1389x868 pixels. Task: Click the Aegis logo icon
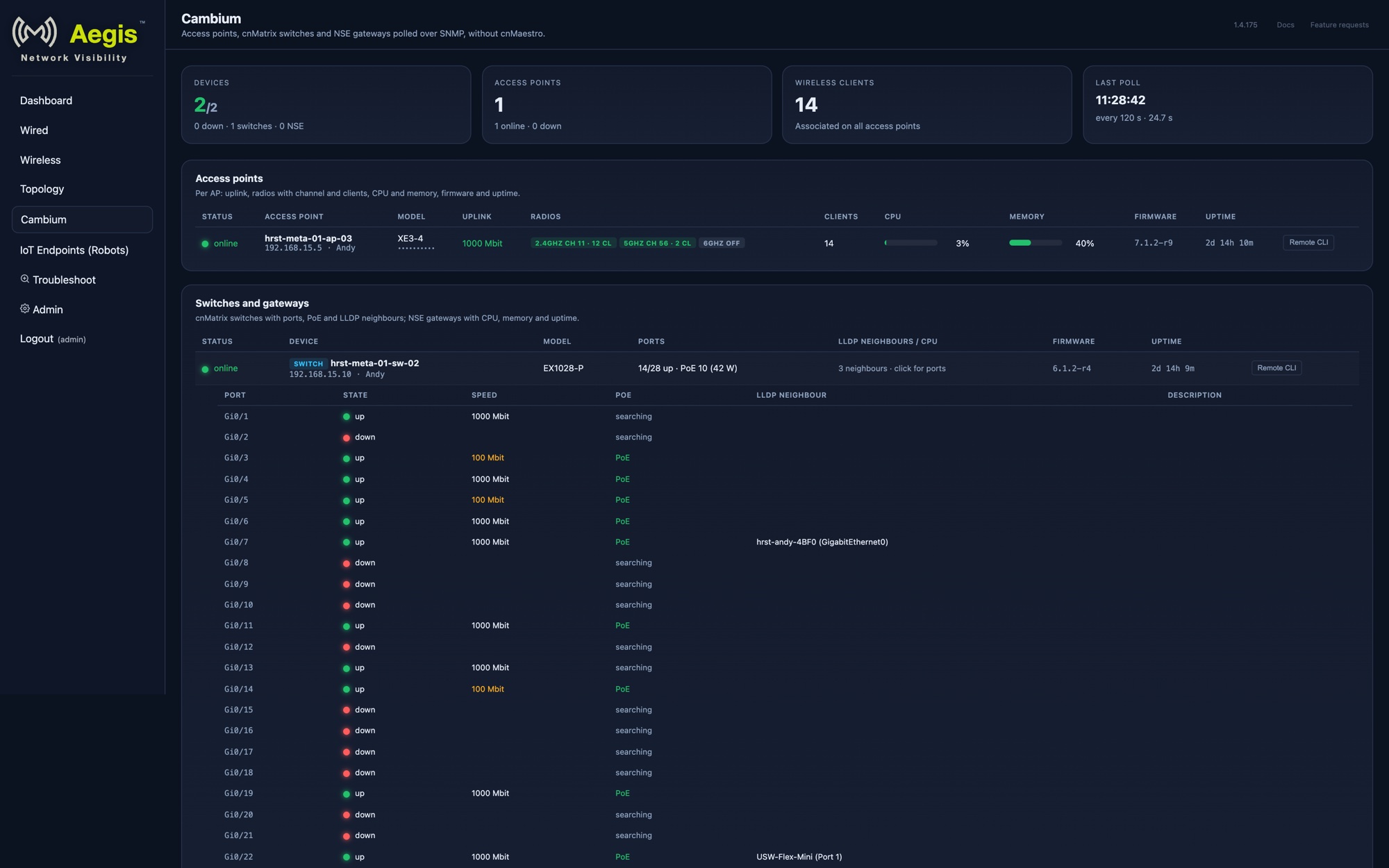[x=35, y=32]
